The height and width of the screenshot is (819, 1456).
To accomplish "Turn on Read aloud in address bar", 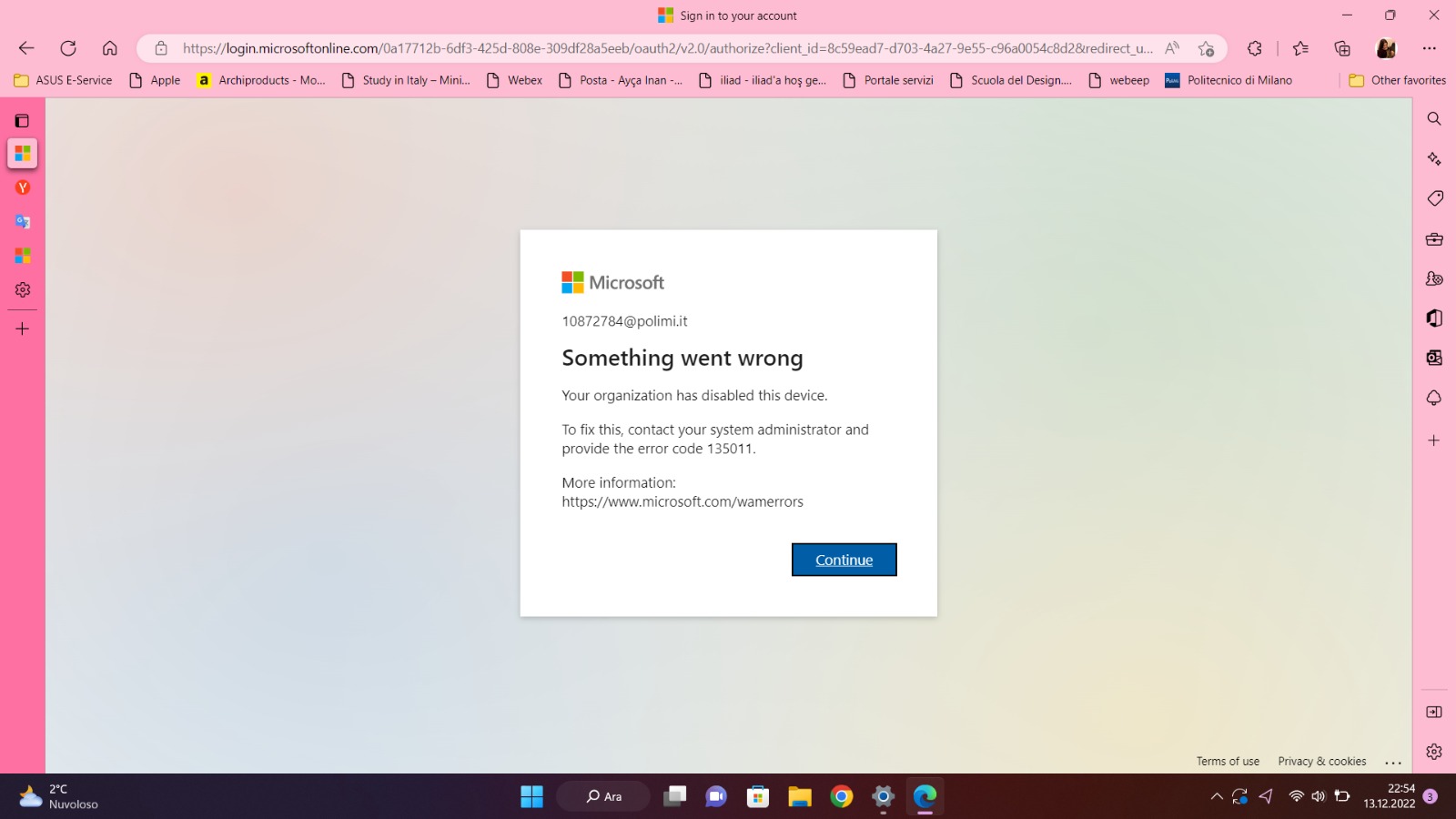I will (1172, 48).
